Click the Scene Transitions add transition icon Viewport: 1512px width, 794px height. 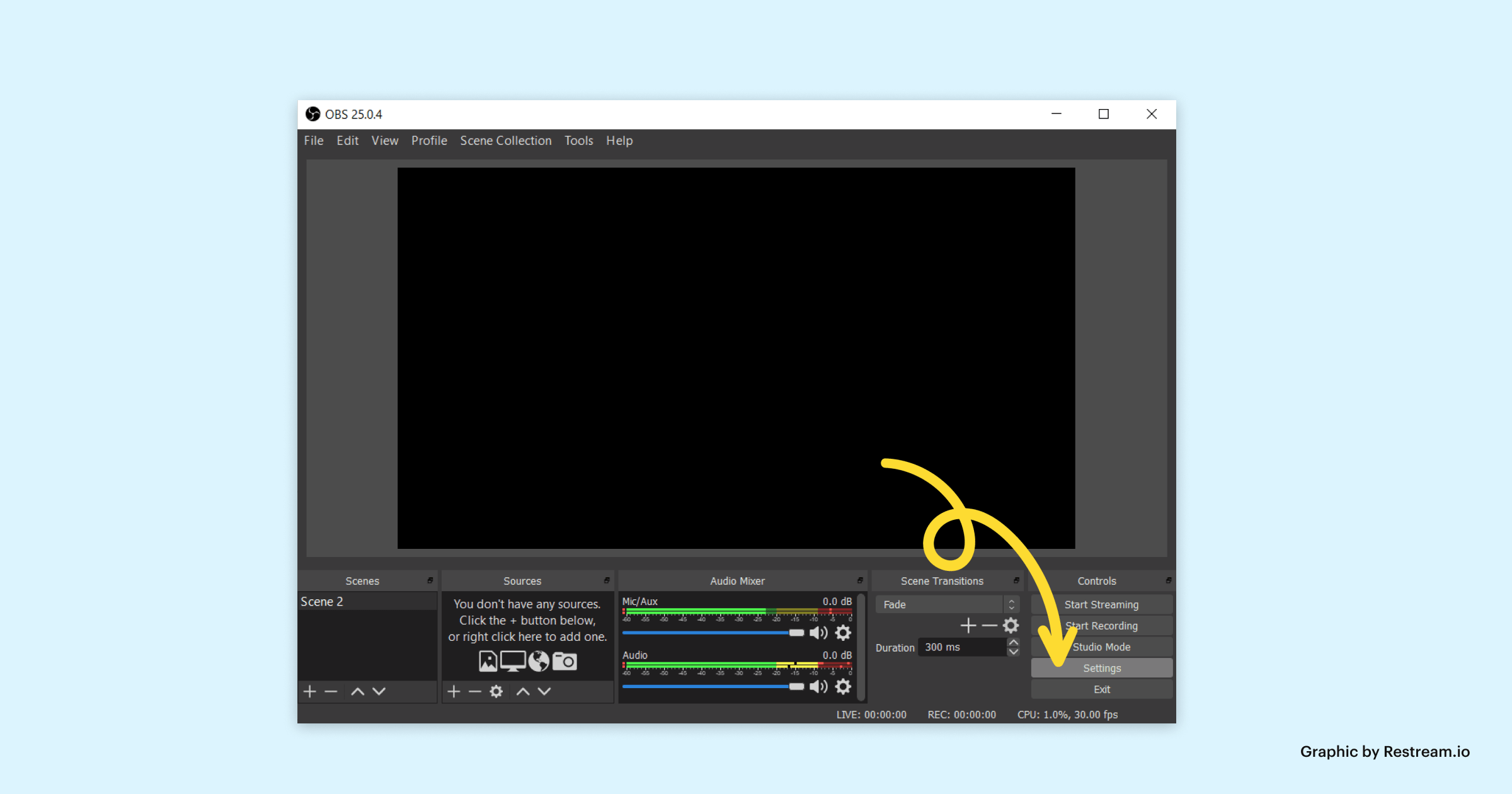click(968, 626)
